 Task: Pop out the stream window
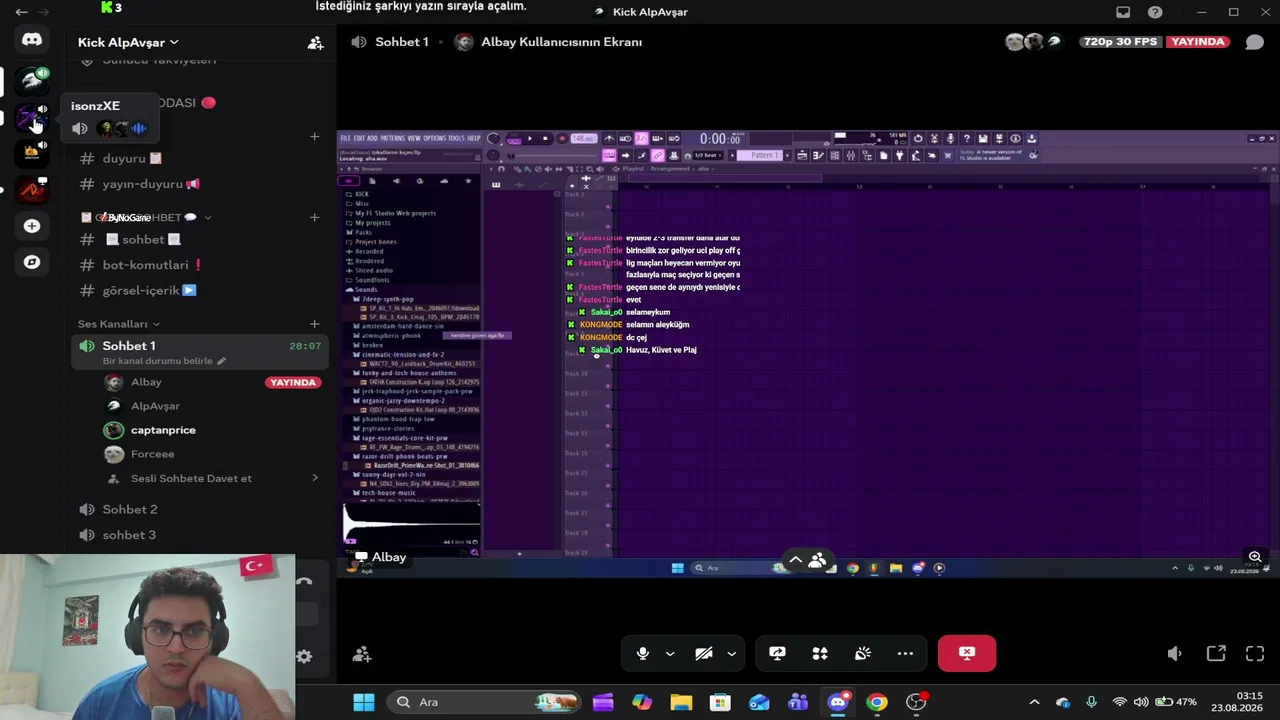(x=1216, y=654)
